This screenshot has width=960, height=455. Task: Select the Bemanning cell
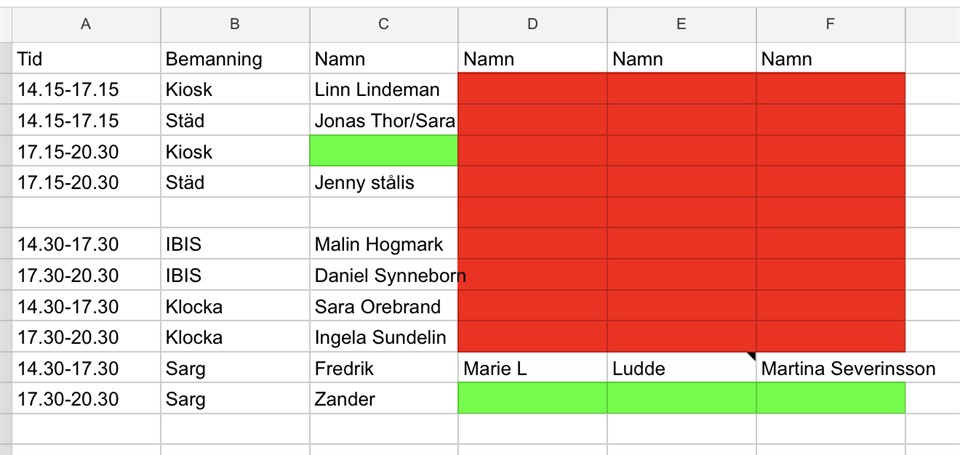coord(234,59)
